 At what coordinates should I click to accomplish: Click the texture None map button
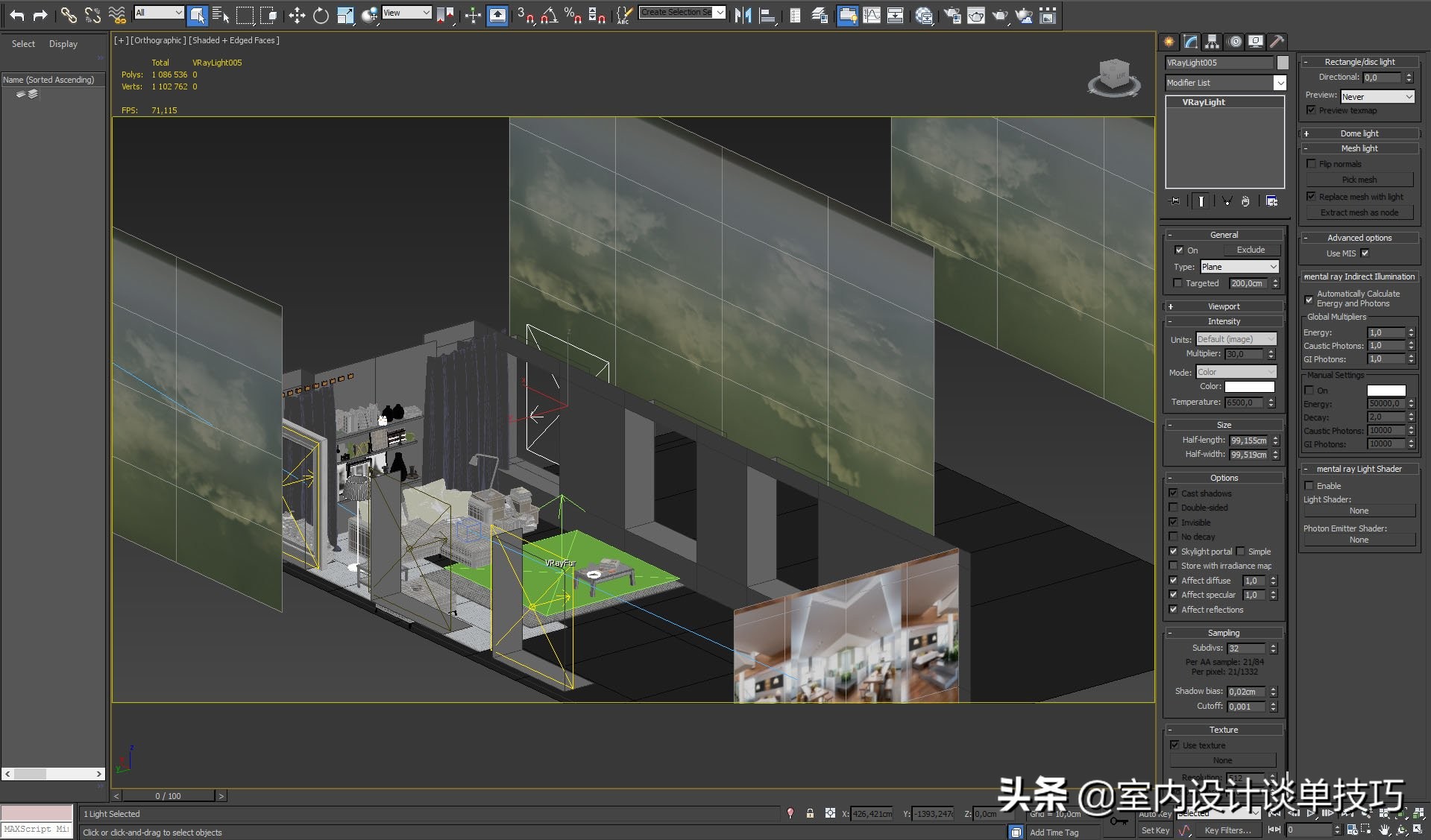[1222, 760]
